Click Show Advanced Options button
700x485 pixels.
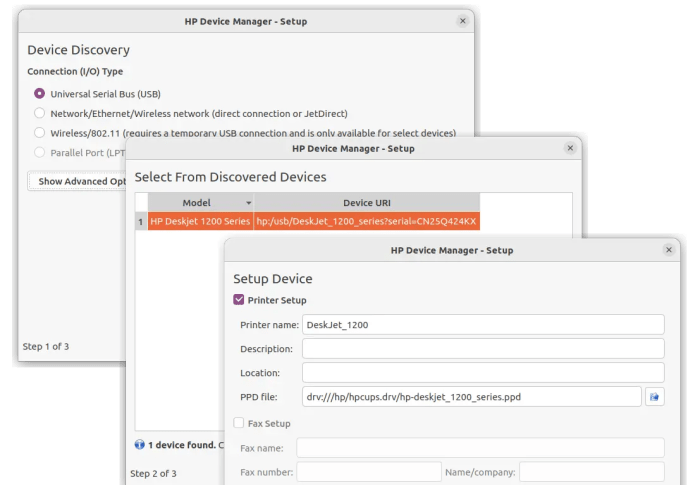click(77, 181)
